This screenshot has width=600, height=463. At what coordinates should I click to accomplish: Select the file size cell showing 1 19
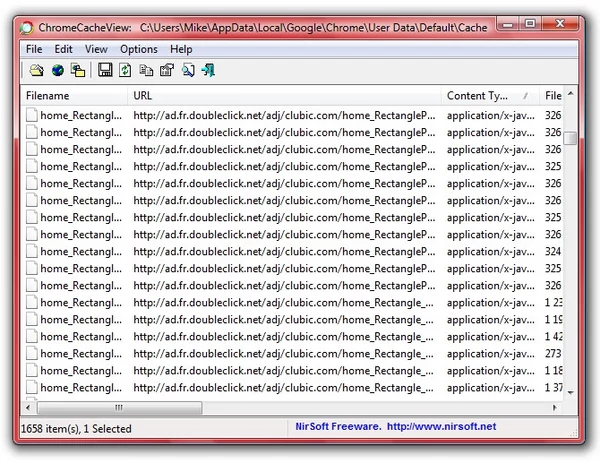pyautogui.click(x=553, y=320)
